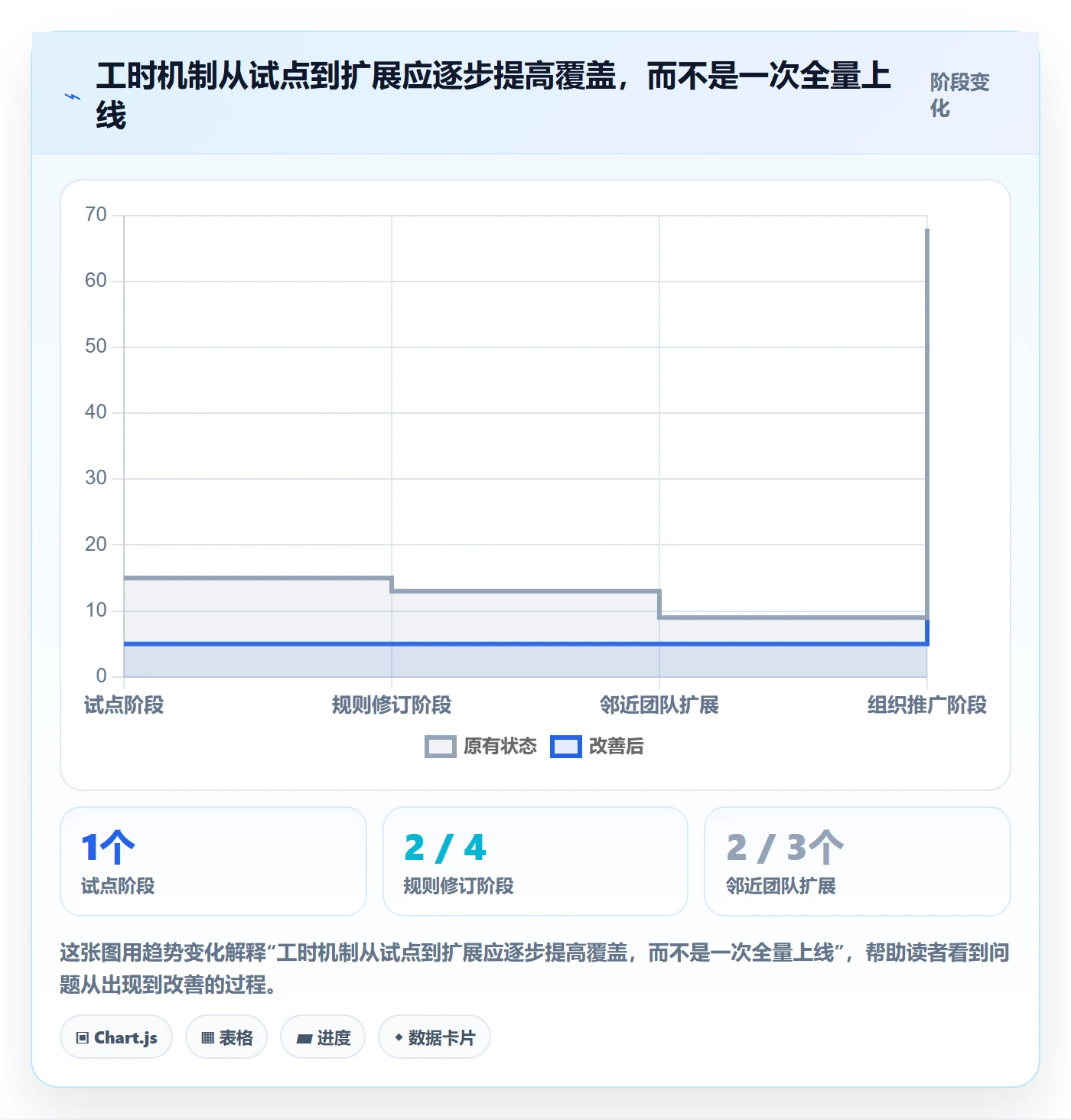Image resolution: width=1071 pixels, height=1120 pixels.
Task: Click the grid icon in the 表格 chip
Action: pos(207,1038)
